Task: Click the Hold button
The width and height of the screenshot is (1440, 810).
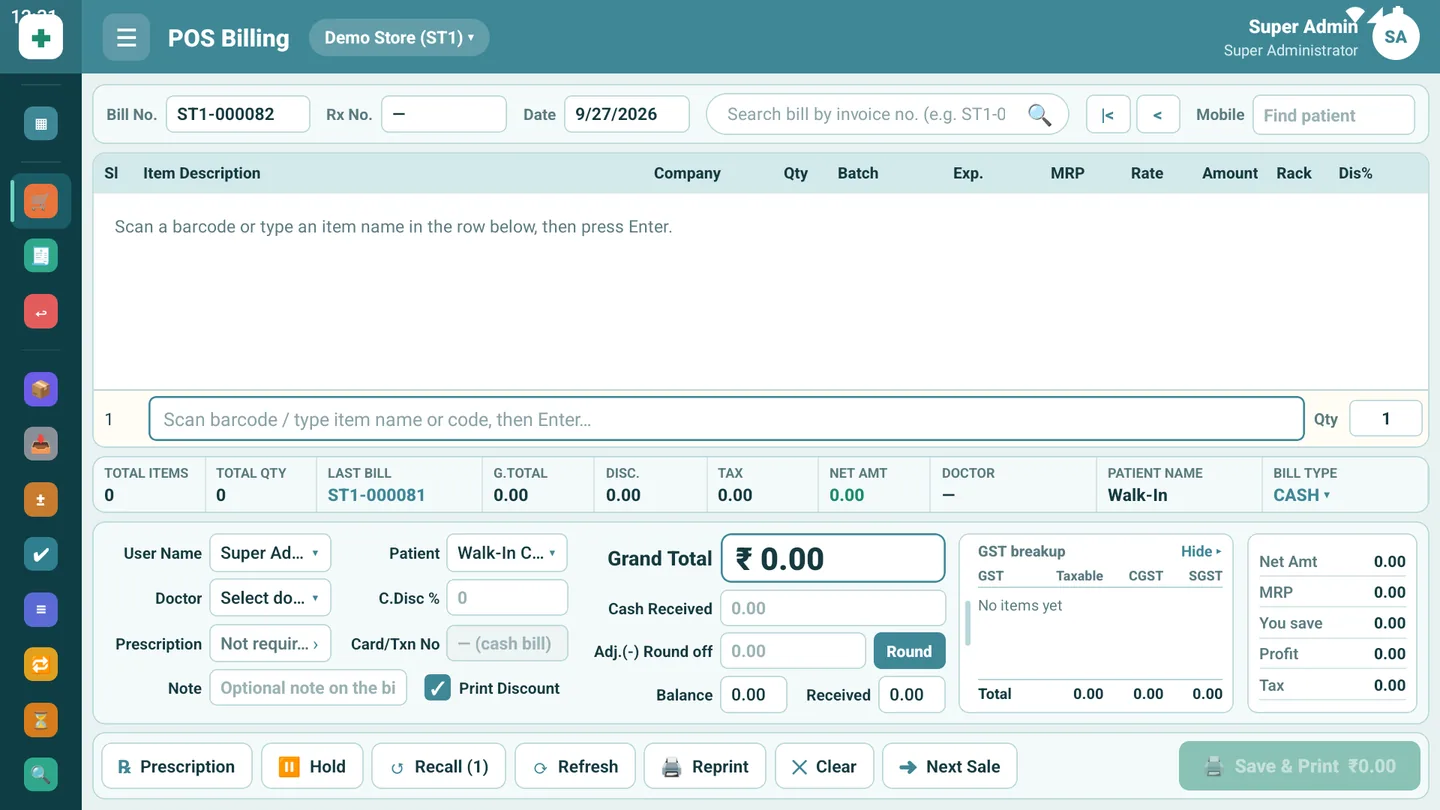Action: (x=312, y=767)
